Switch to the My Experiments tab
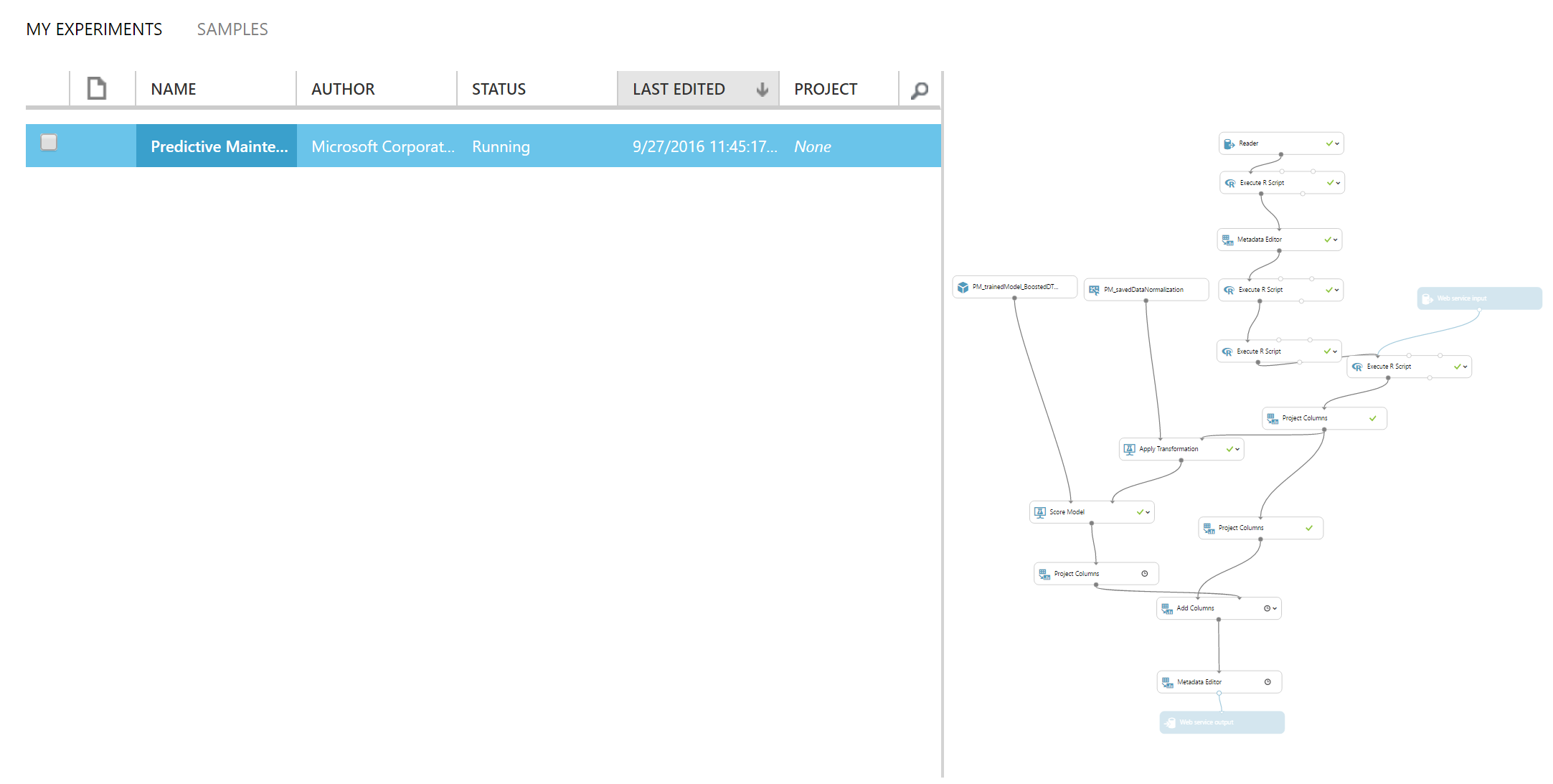Screen dimensions: 1553x784 coord(94,29)
